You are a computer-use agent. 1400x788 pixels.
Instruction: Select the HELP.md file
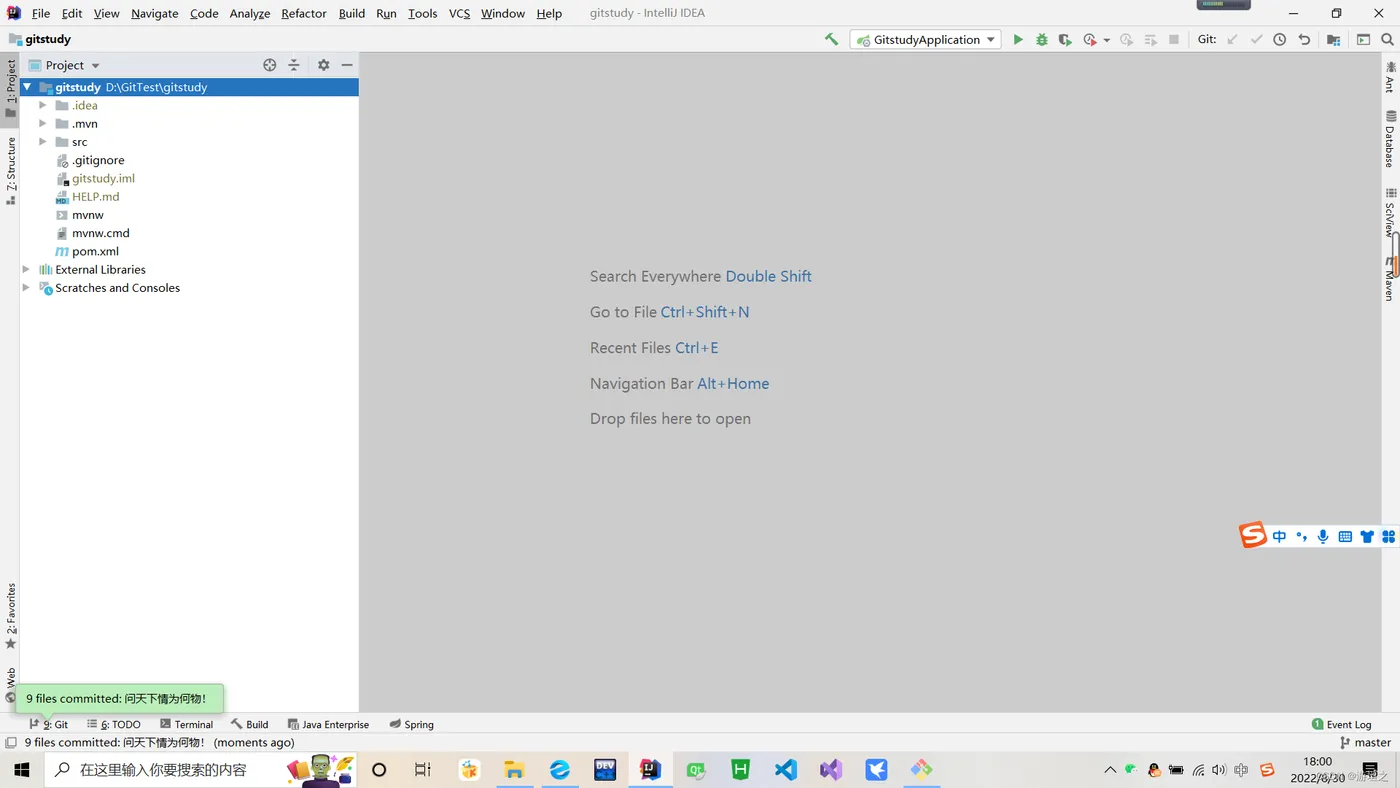pos(95,197)
